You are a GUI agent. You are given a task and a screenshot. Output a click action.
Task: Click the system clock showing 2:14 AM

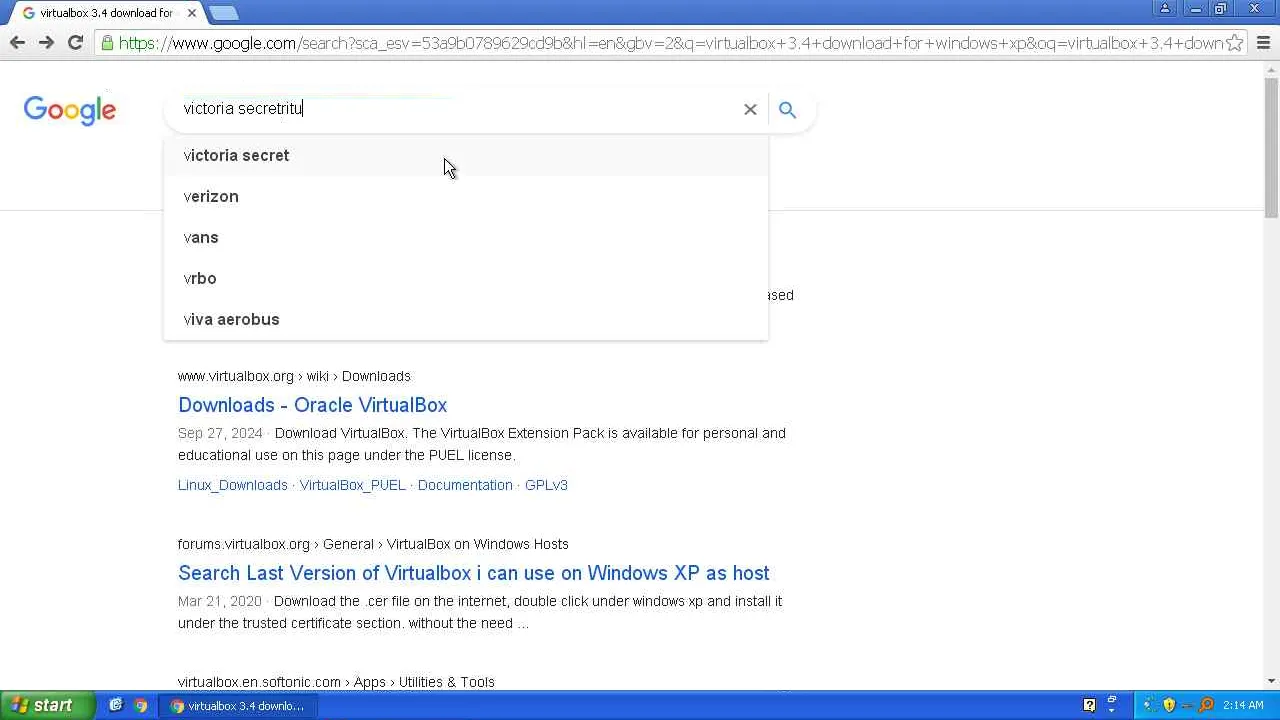coord(1243,705)
